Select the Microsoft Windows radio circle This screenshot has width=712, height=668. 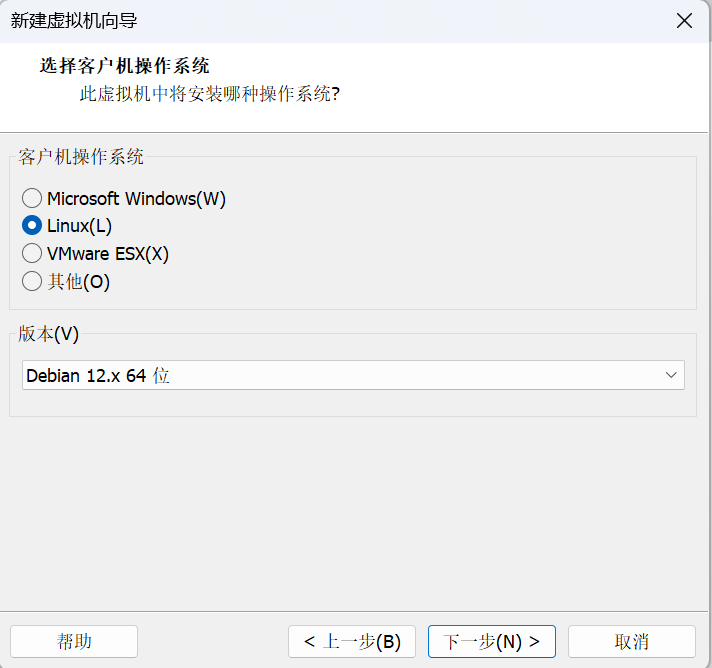(x=32, y=198)
